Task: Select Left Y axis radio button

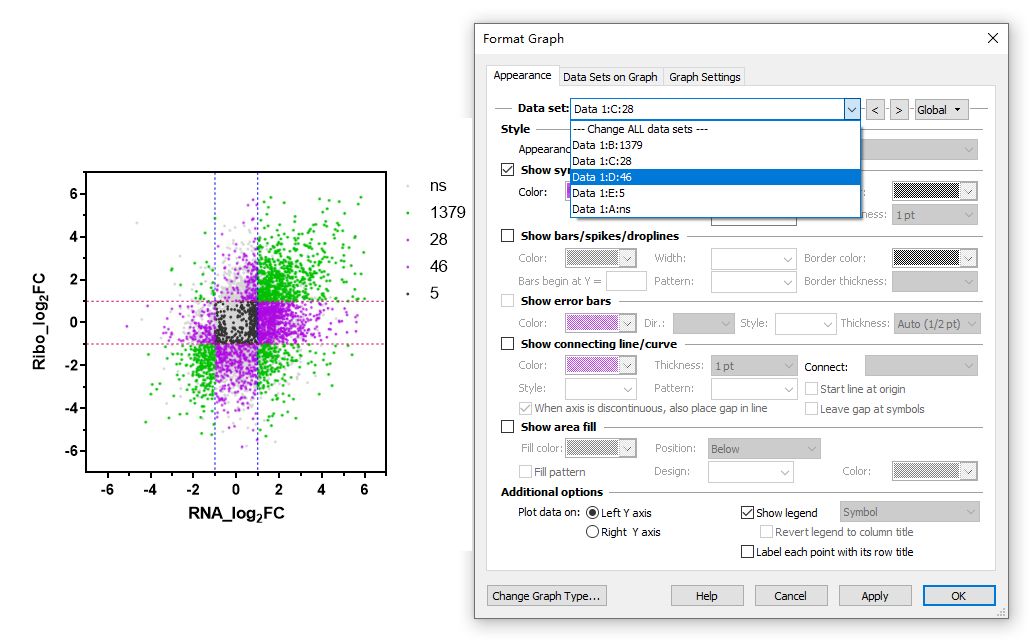Action: point(592,512)
